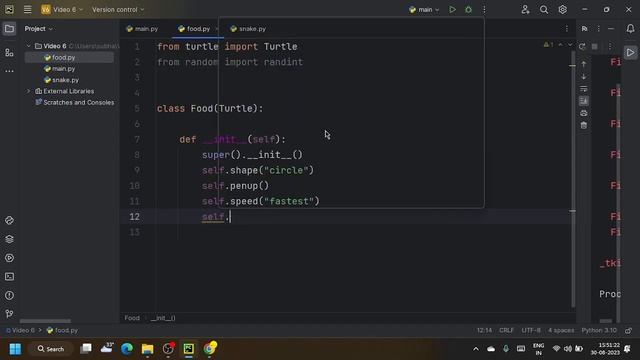Open the Project view dropdown header
The height and width of the screenshot is (360, 640).
click(x=39, y=29)
